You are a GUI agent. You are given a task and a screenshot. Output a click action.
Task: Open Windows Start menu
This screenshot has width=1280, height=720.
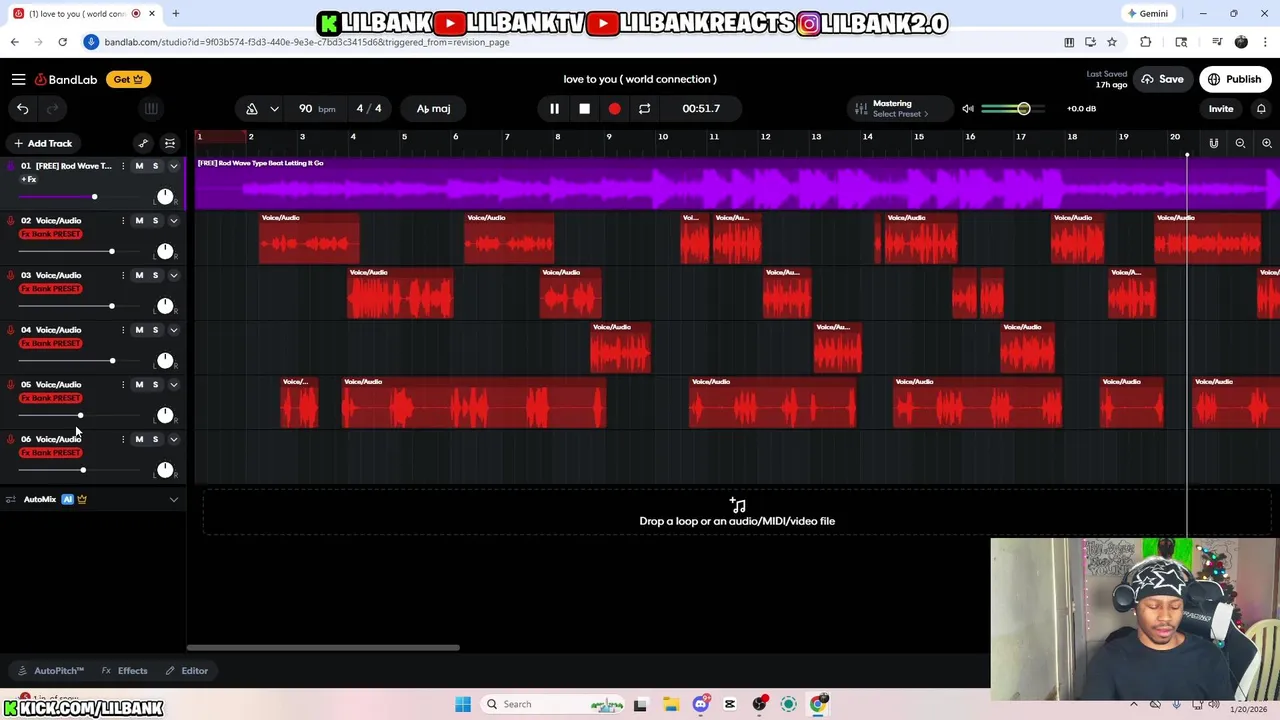coord(463,704)
